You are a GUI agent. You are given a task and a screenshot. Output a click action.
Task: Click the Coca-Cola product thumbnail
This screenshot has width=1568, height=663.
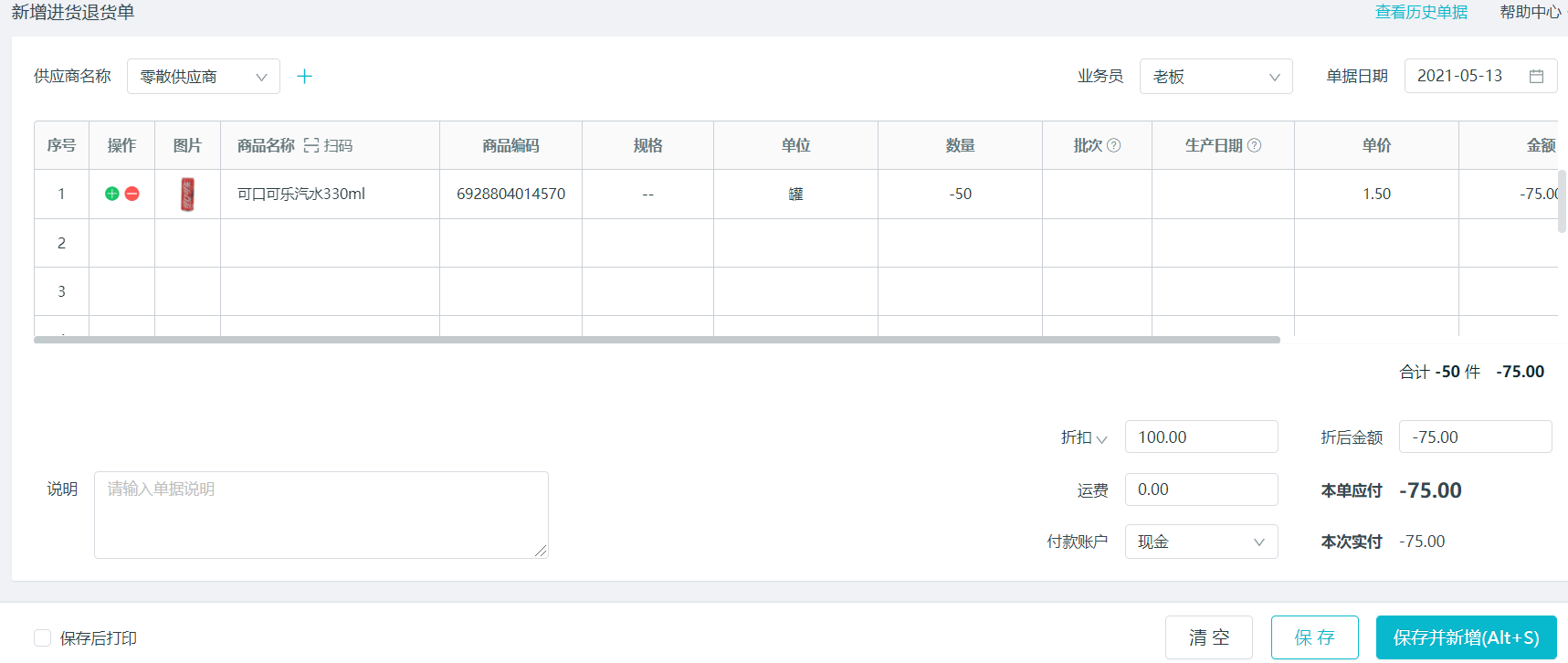click(187, 195)
